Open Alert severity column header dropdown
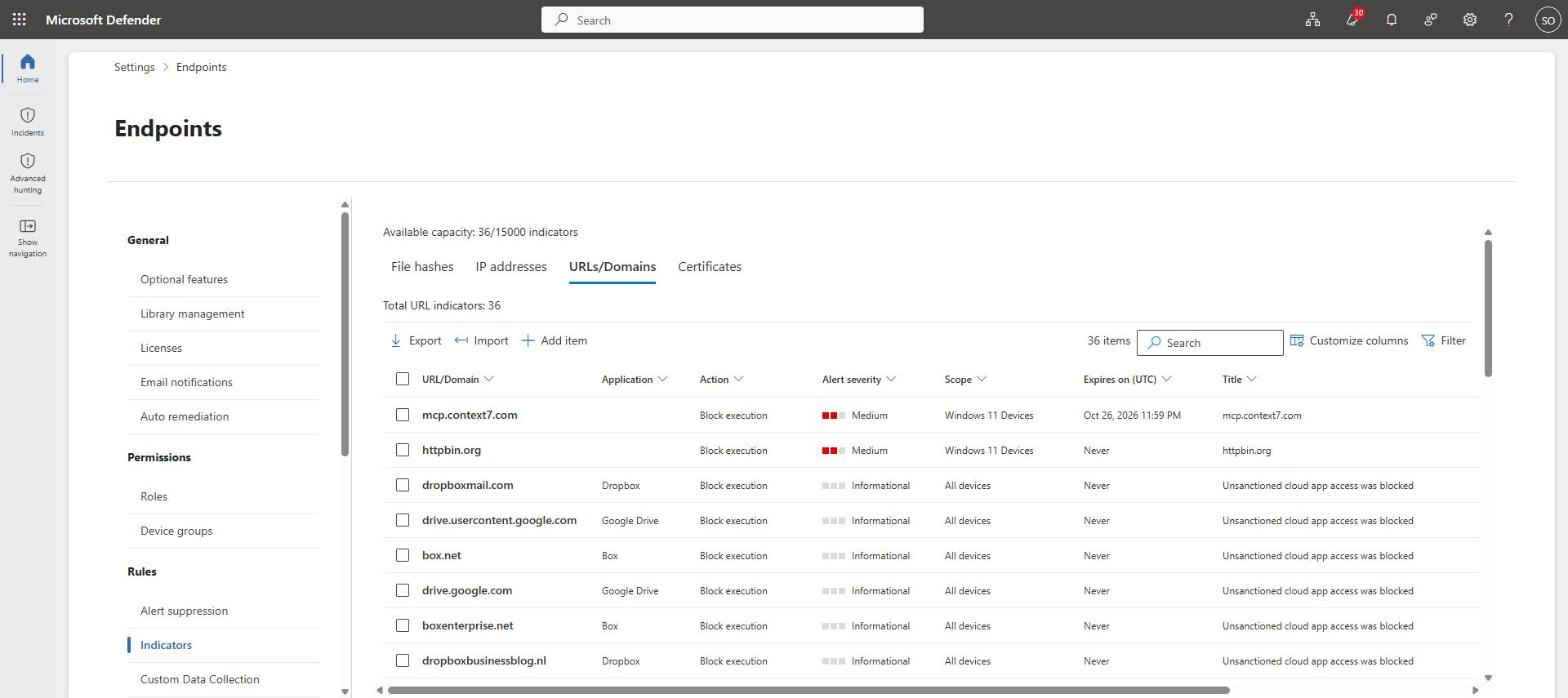The image size is (1568, 698). point(859,379)
